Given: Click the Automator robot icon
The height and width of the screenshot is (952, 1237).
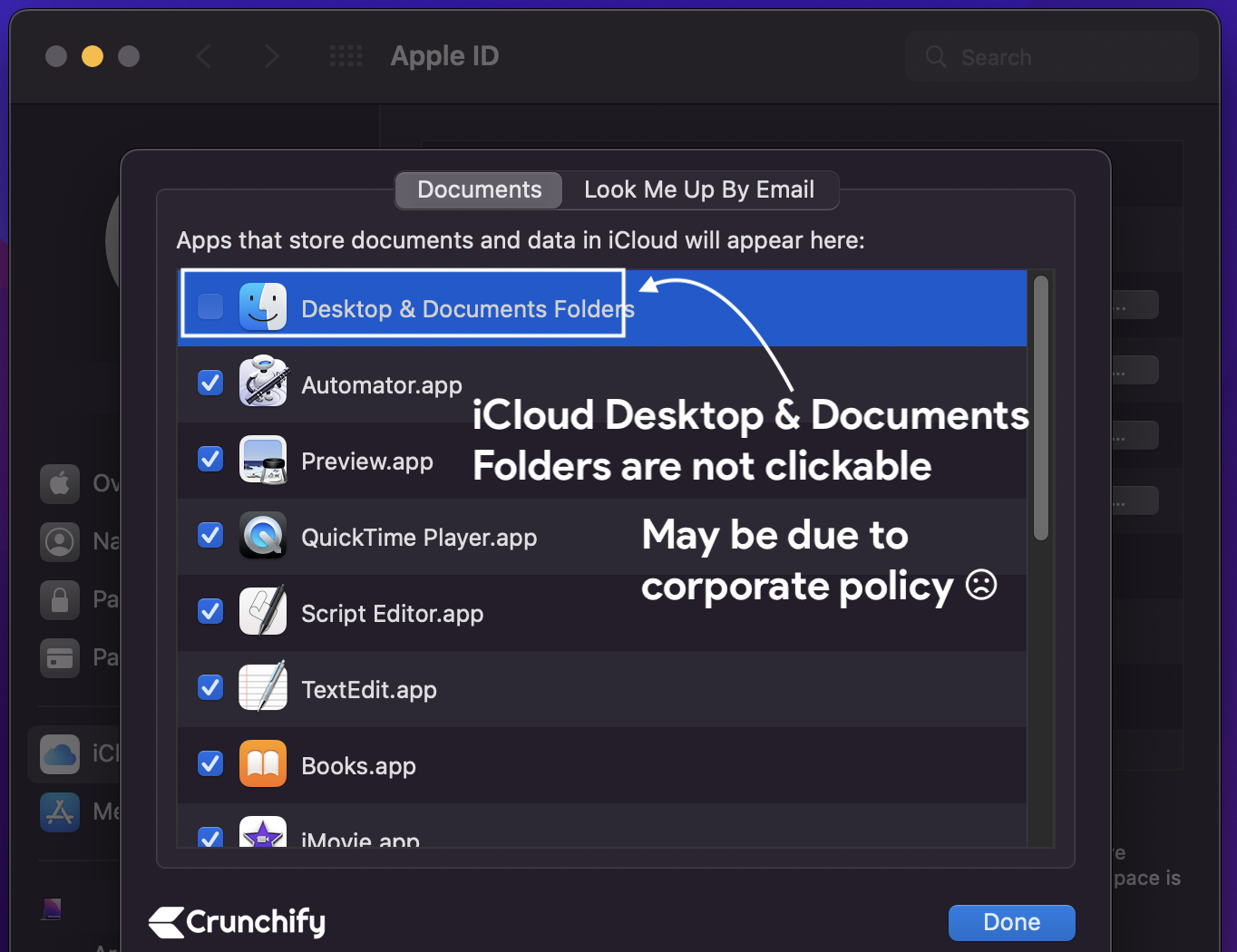Looking at the screenshot, I should pos(263,382).
